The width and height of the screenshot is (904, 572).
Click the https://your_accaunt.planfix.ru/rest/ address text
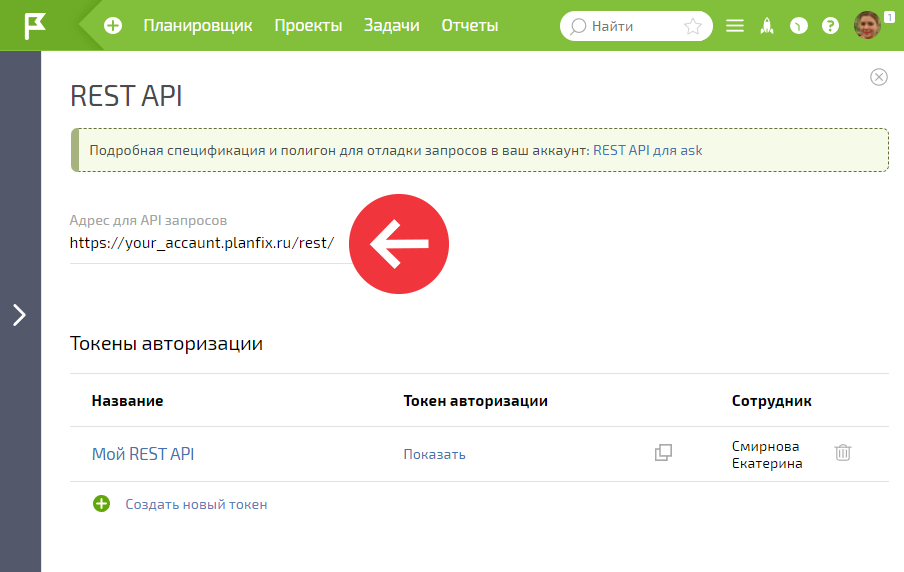(x=202, y=243)
